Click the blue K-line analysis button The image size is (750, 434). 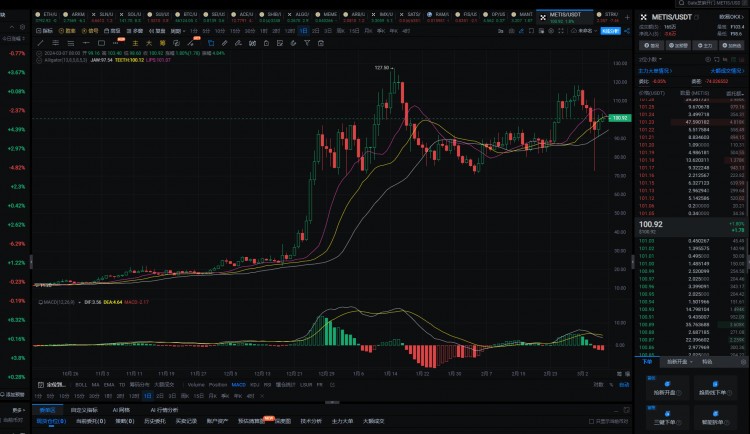click(610, 31)
